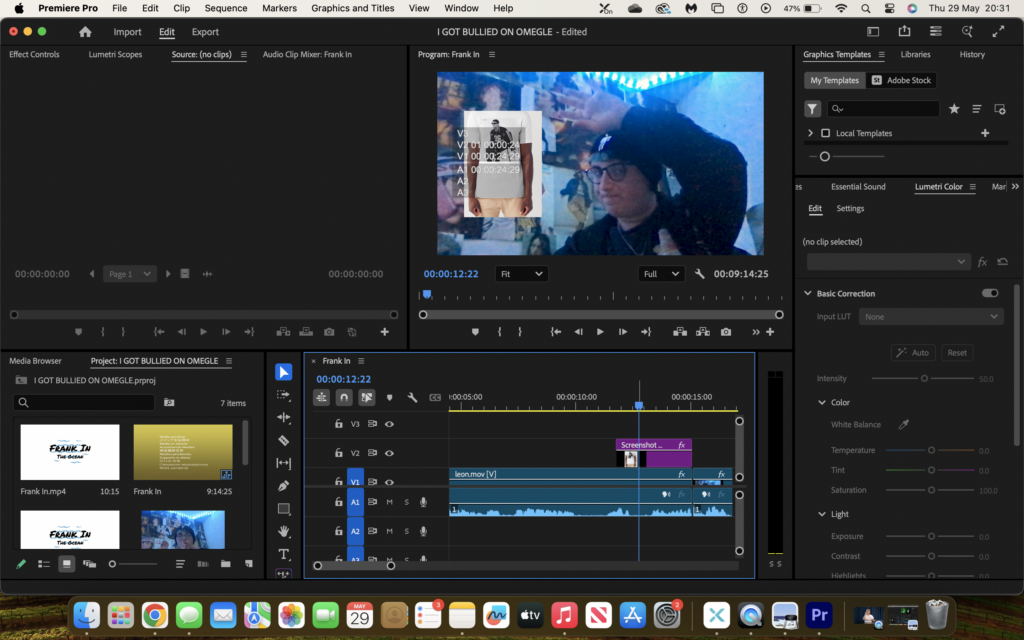Screen dimensions: 1024x640
Task: Export frame with camera icon in Program monitor
Action: coord(726,332)
